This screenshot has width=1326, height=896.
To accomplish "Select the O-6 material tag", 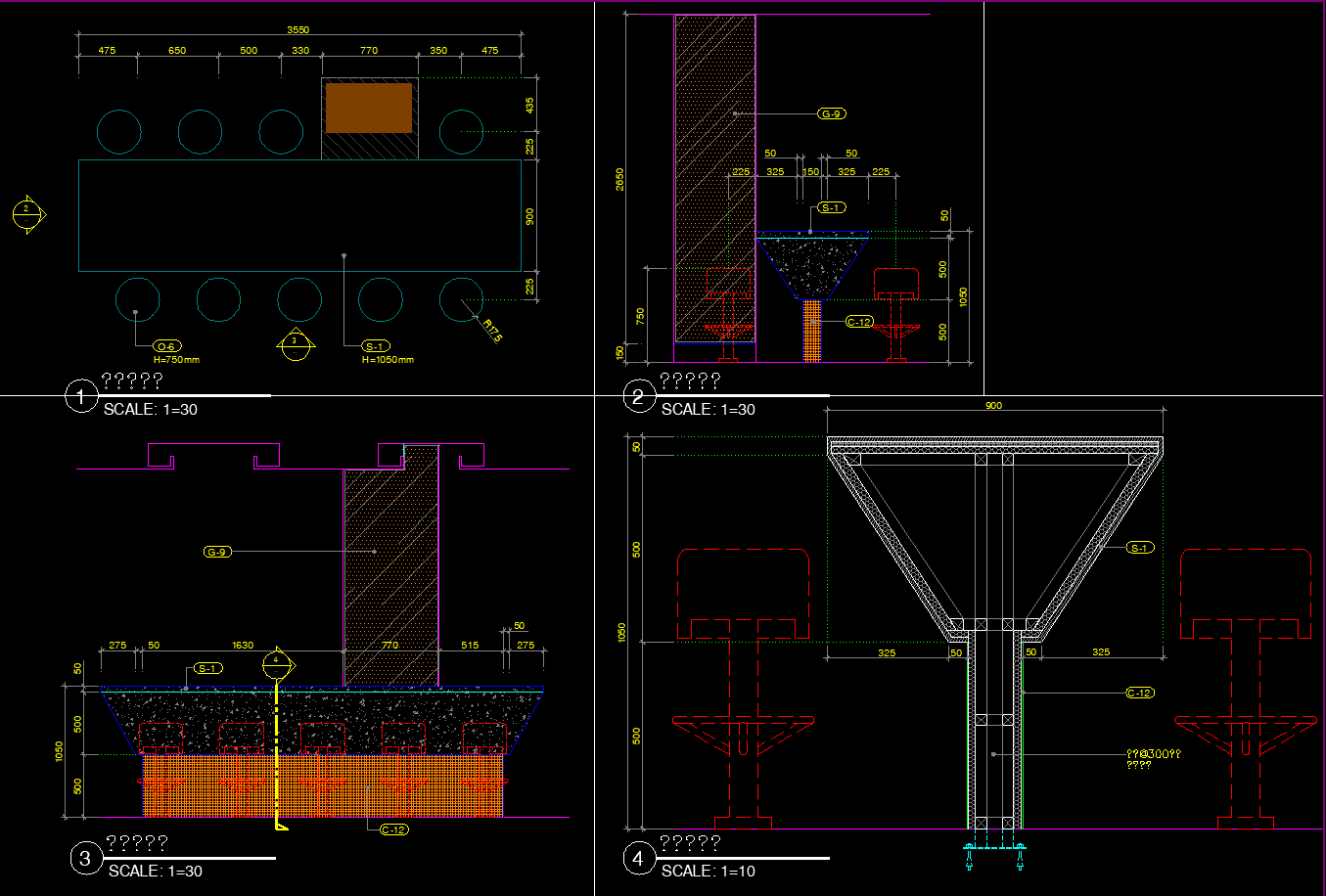I will point(167,346).
